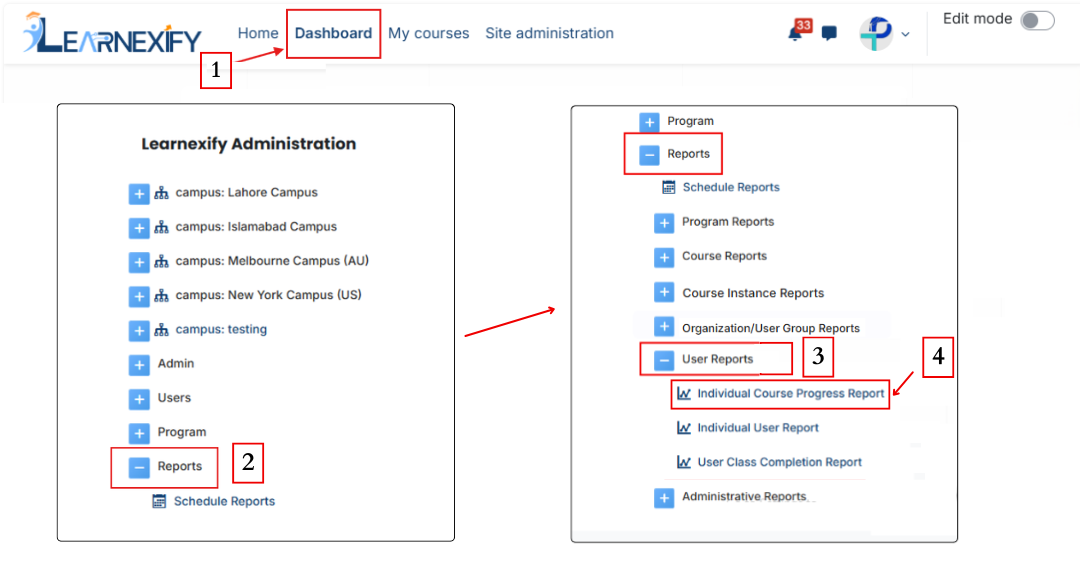Expand Course Instance Reports node
Screen dimensions: 1080x566
tap(664, 293)
